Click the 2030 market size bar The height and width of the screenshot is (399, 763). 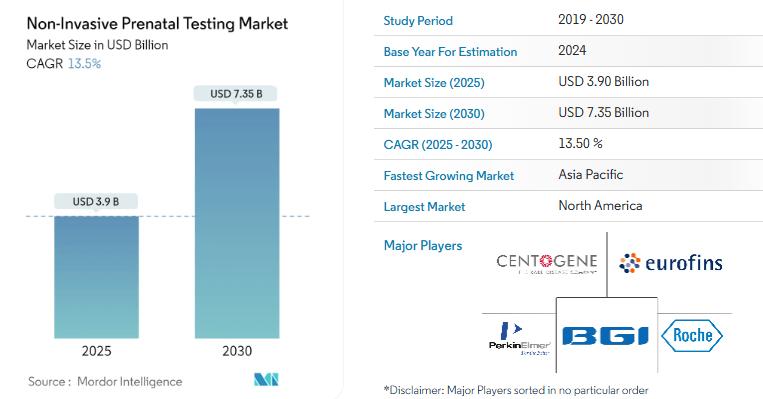point(237,223)
